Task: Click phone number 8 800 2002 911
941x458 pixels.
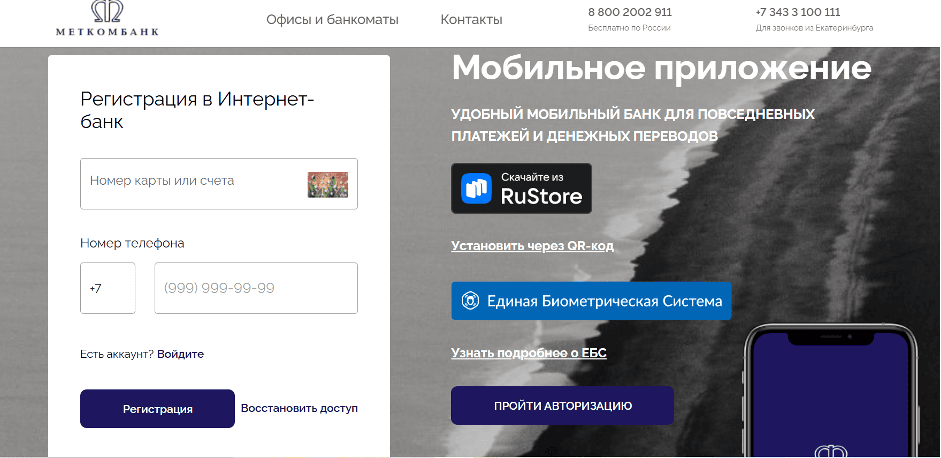Action: pos(630,12)
